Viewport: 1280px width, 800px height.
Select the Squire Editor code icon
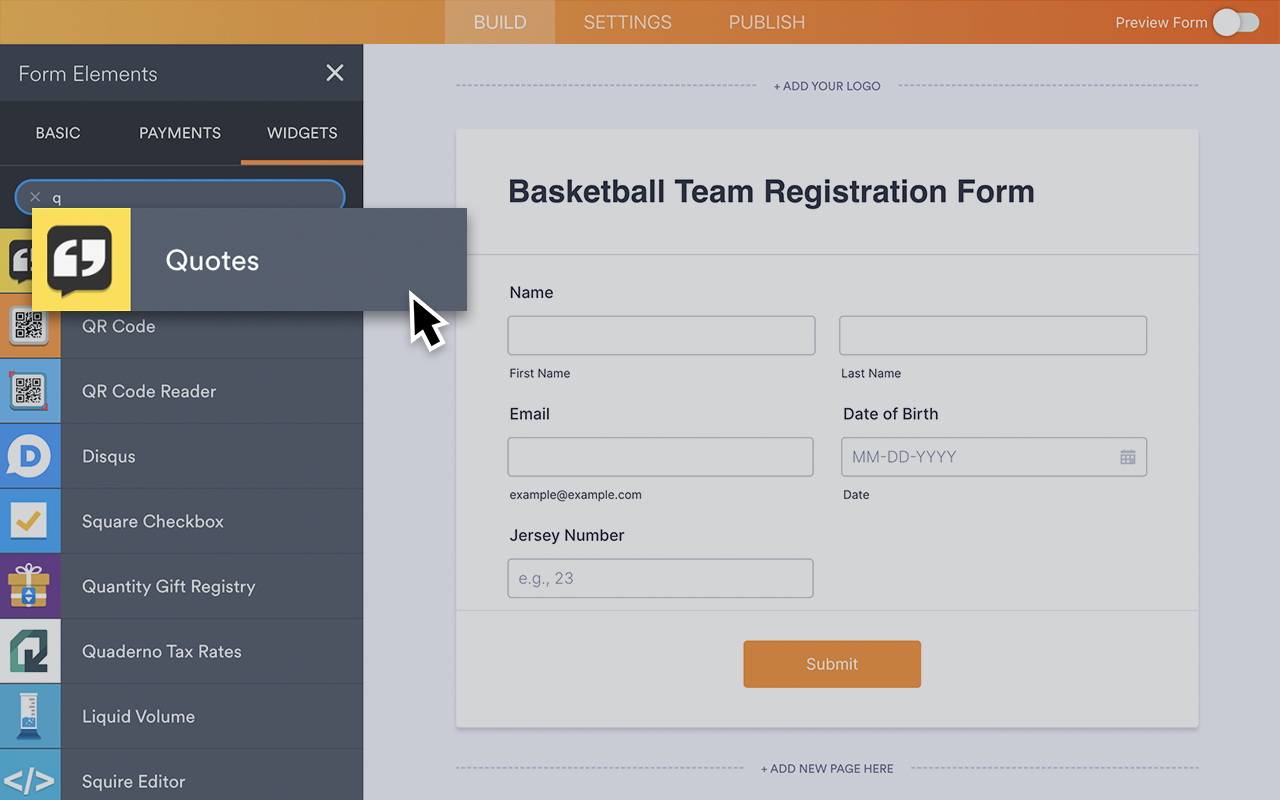click(30, 781)
